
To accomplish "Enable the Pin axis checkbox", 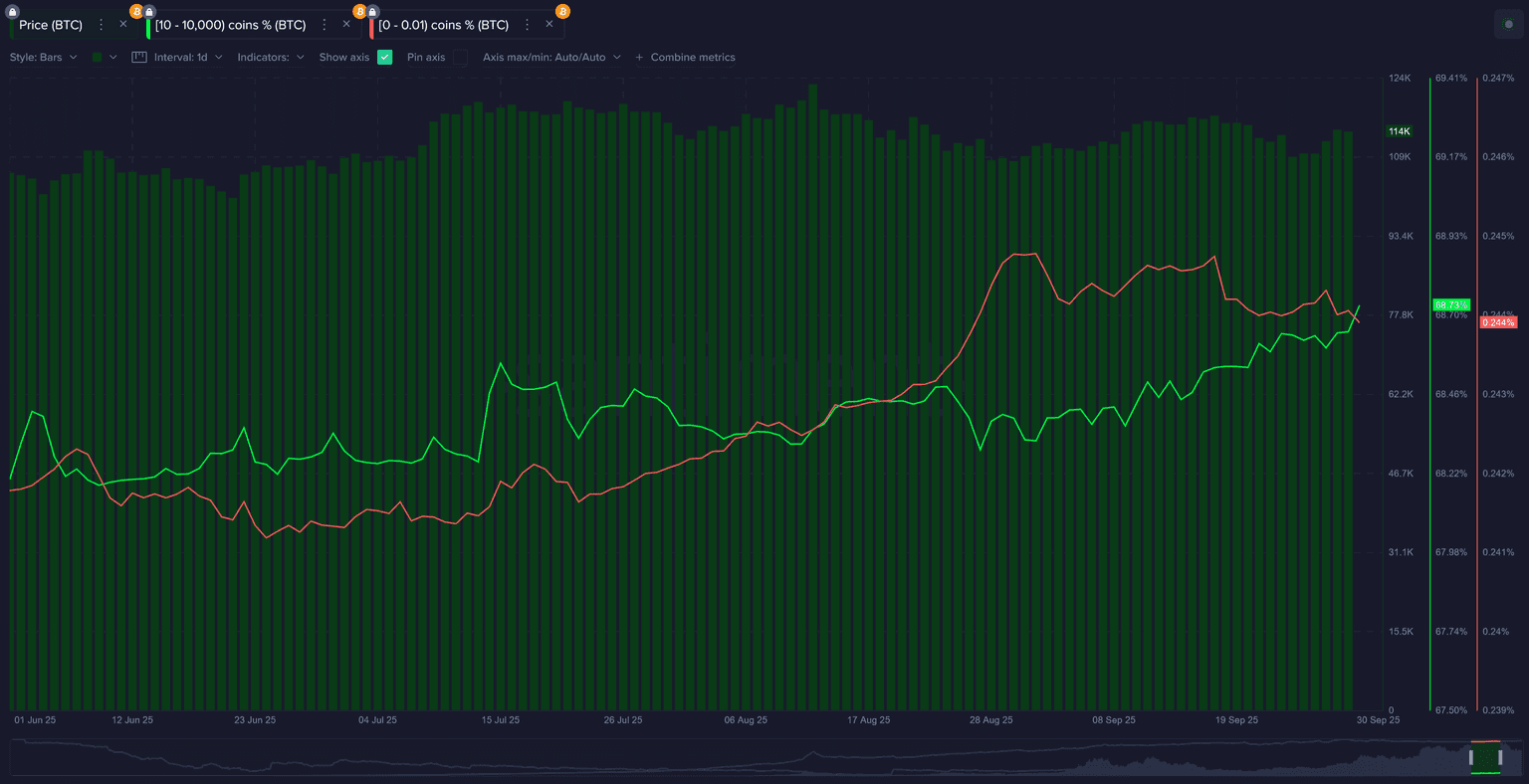I will pyautogui.click(x=460, y=58).
